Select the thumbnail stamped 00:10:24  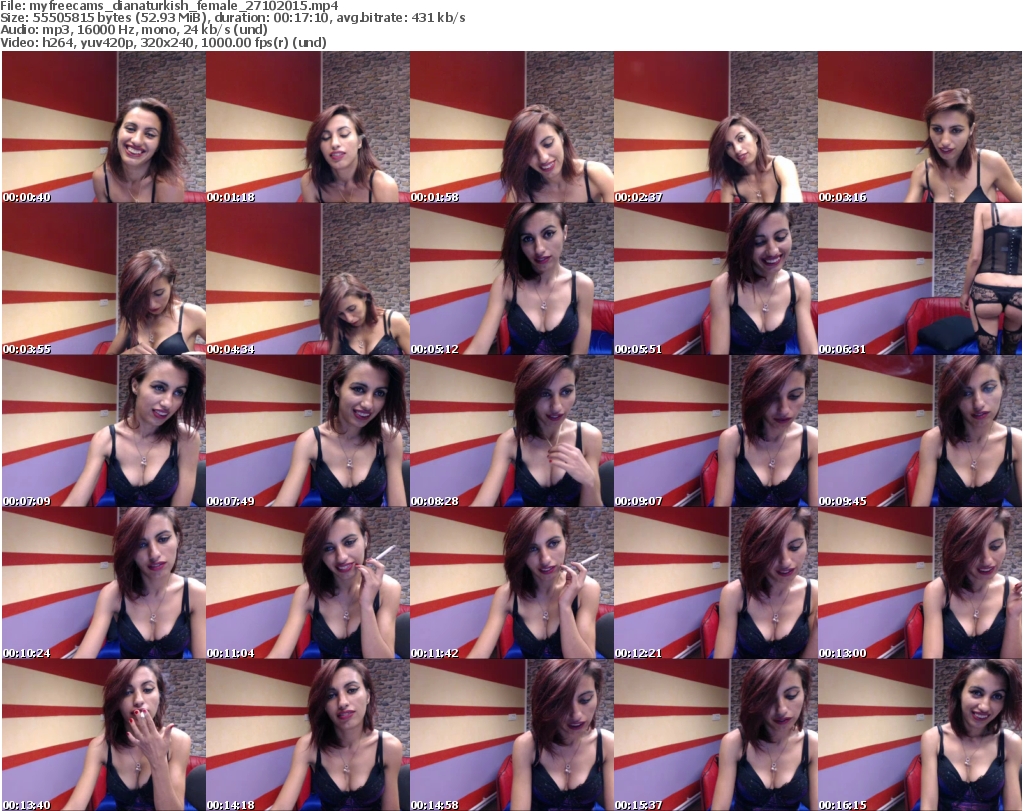click(x=104, y=583)
